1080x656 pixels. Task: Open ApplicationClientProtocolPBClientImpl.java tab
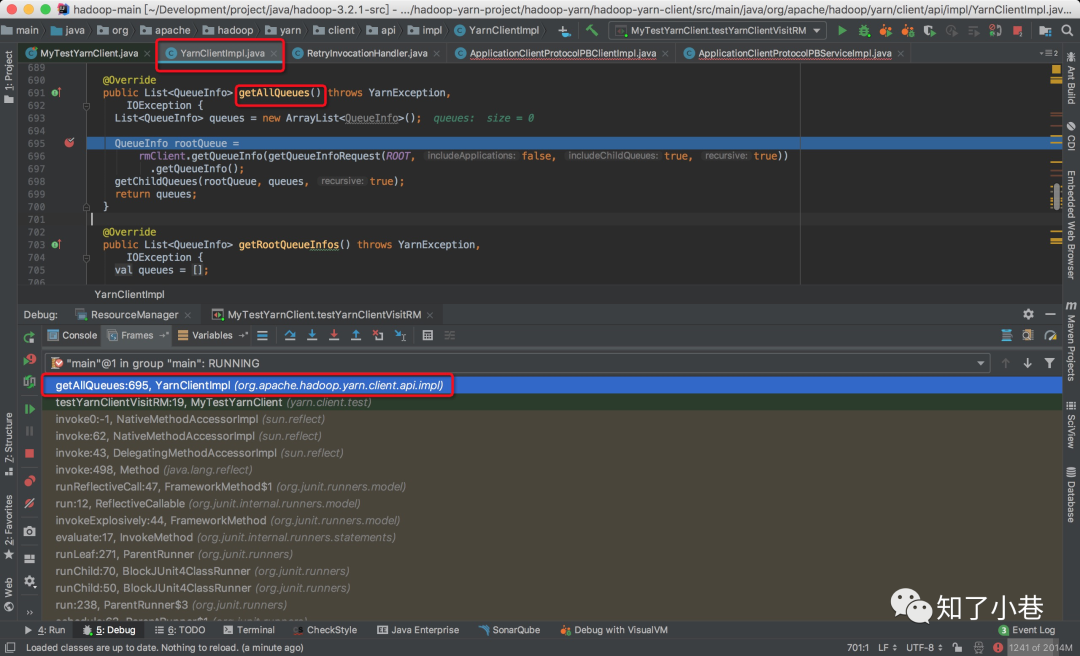(563, 53)
